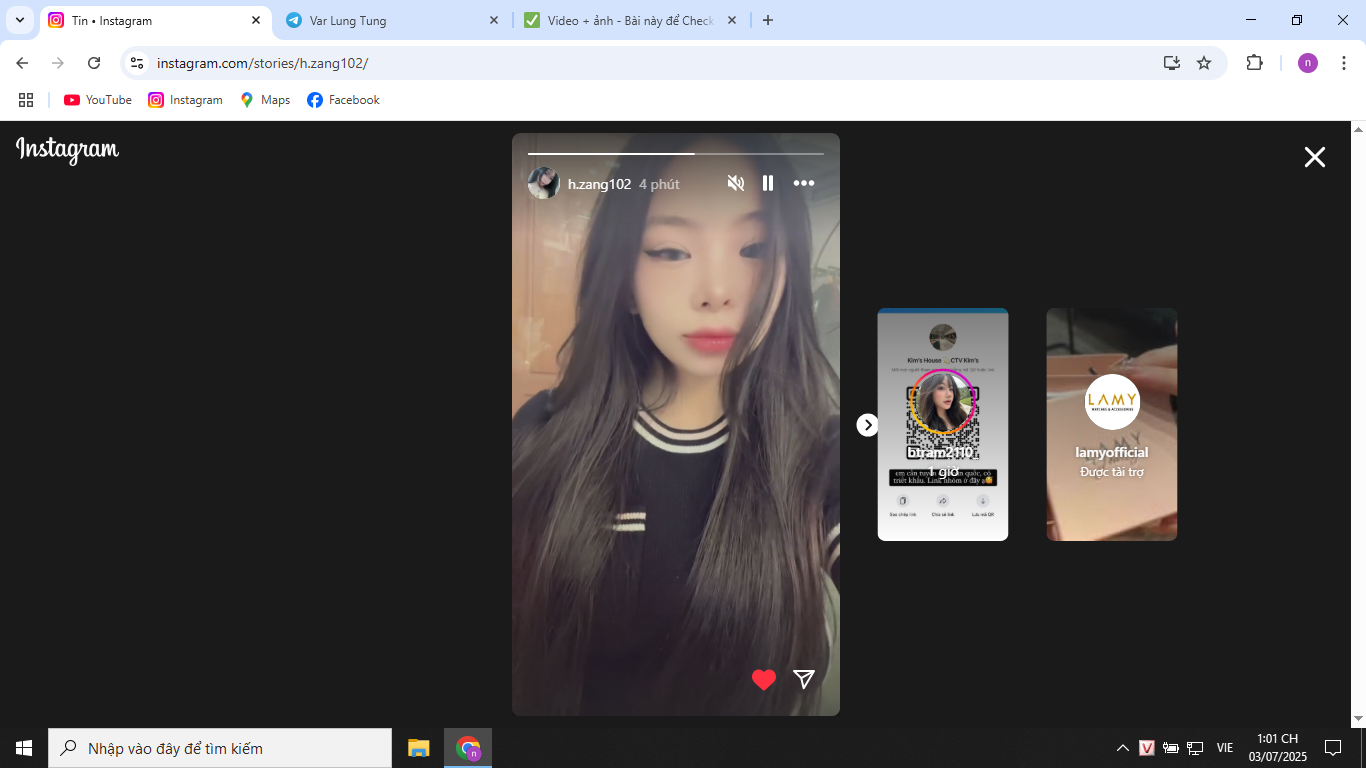Open the story more options menu
1366x768 pixels.
pos(804,183)
